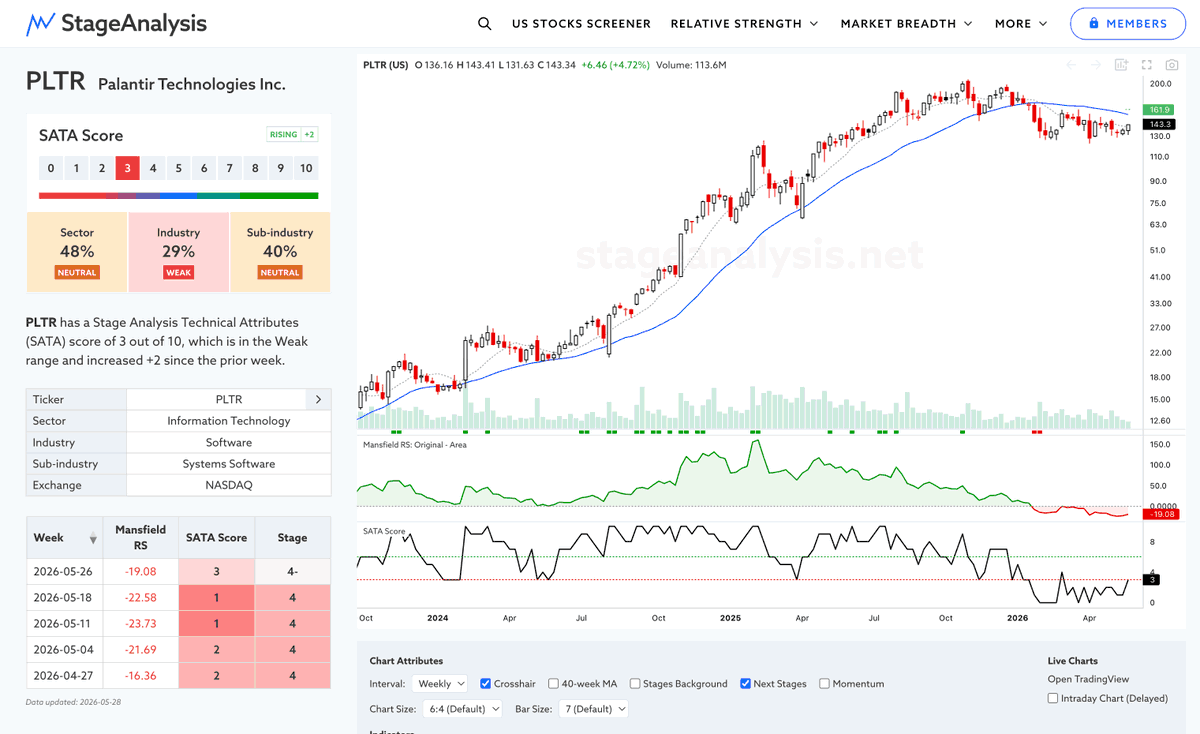Open TradingView live chart link

click(x=1089, y=679)
